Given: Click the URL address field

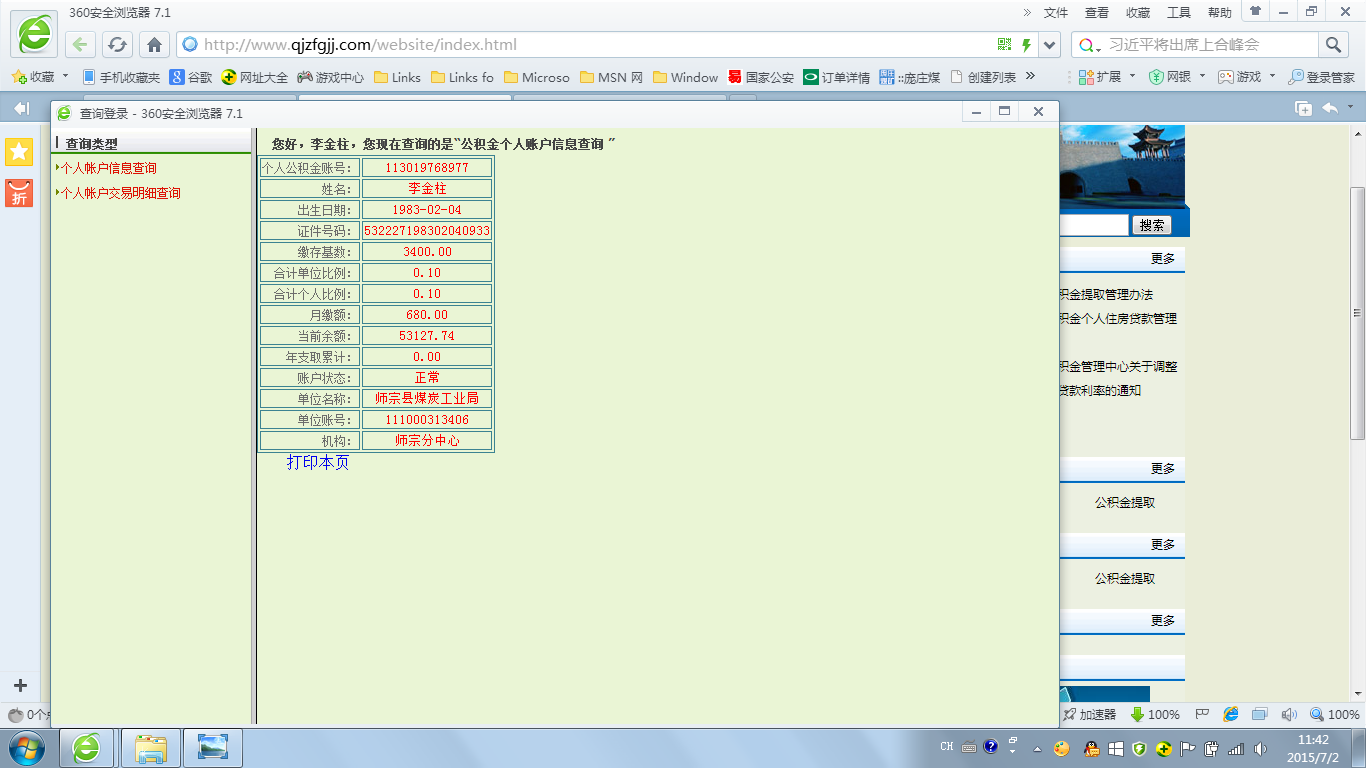Looking at the screenshot, I should tap(590, 45).
